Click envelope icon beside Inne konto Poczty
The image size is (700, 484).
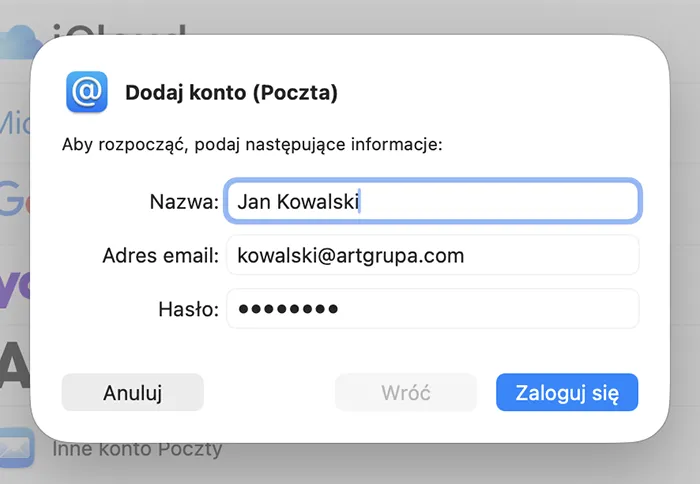(16, 448)
